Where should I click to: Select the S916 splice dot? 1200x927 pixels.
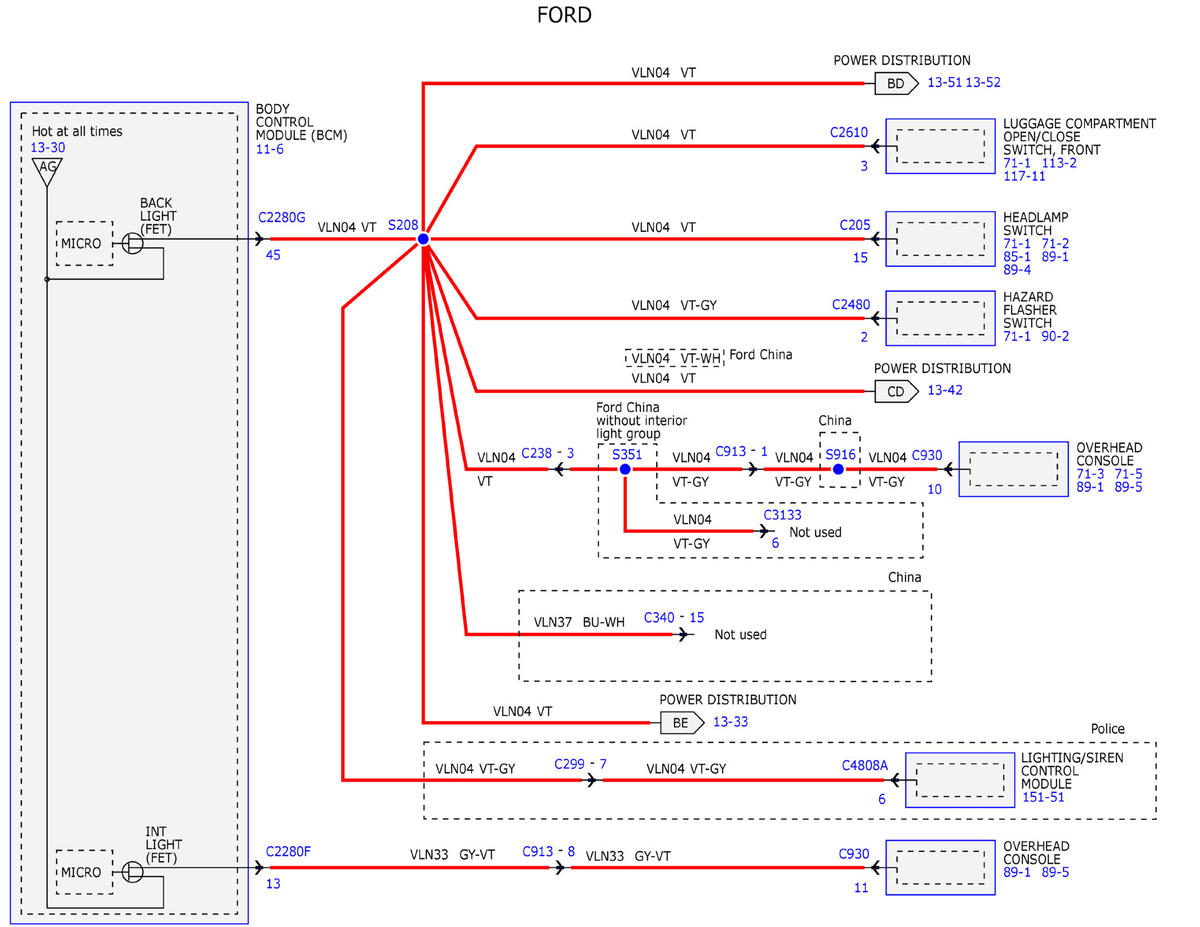[838, 469]
